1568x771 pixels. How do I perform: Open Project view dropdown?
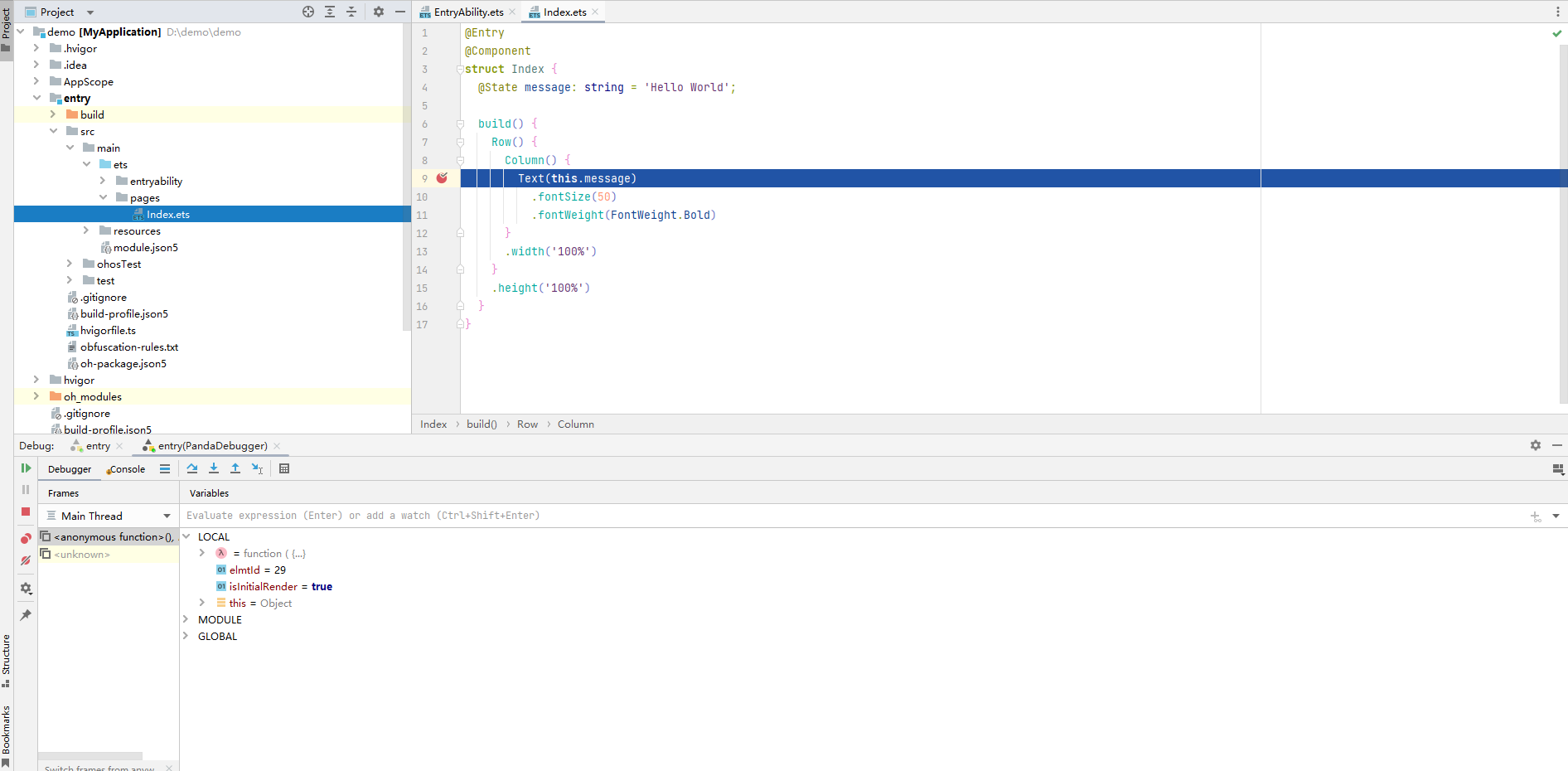90,12
